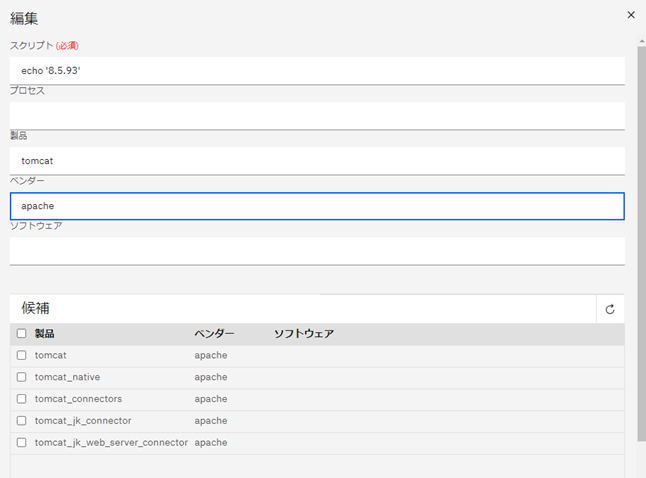
Task: Click the refresh candidates icon
Action: pos(610,310)
